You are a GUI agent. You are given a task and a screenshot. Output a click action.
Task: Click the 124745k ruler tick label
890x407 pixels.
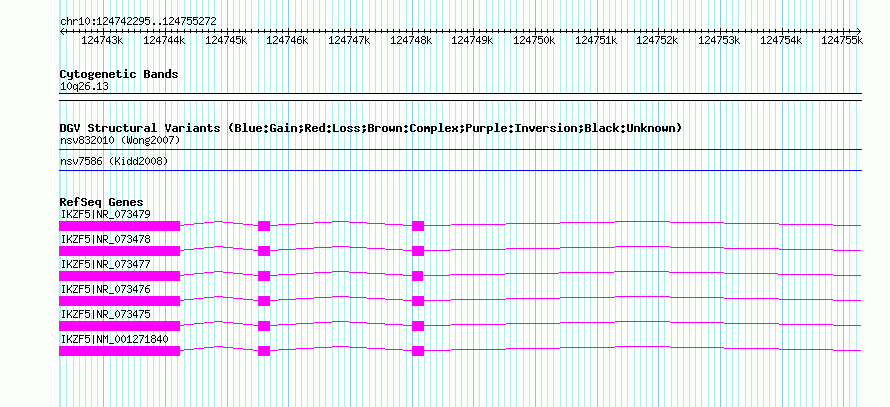pos(226,40)
